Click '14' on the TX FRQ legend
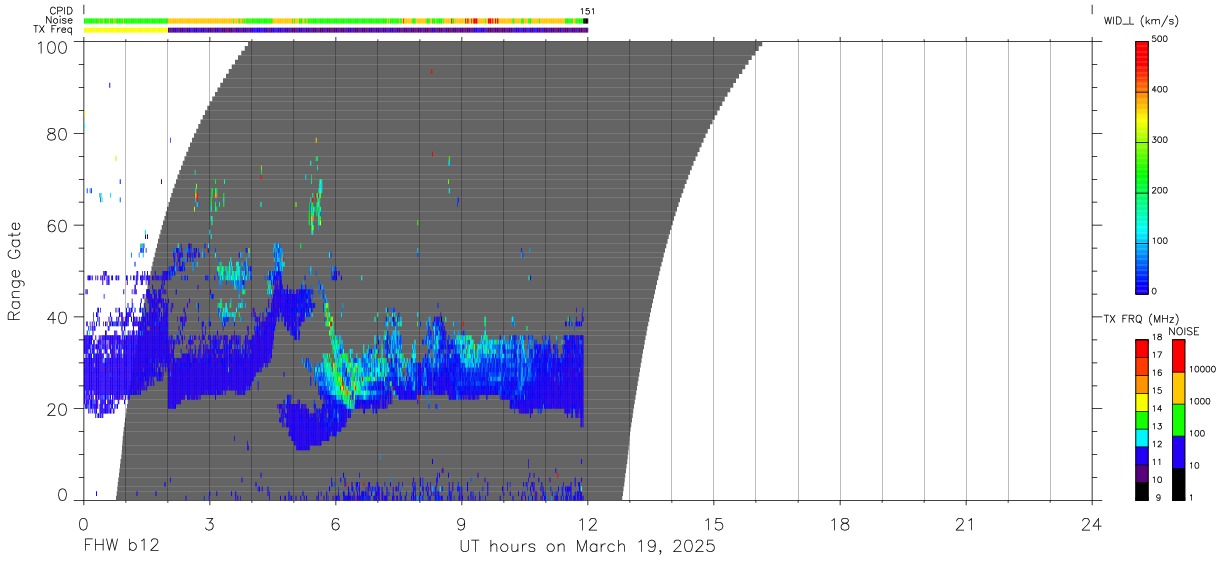Viewport: 1228px width, 567px height. point(1158,408)
